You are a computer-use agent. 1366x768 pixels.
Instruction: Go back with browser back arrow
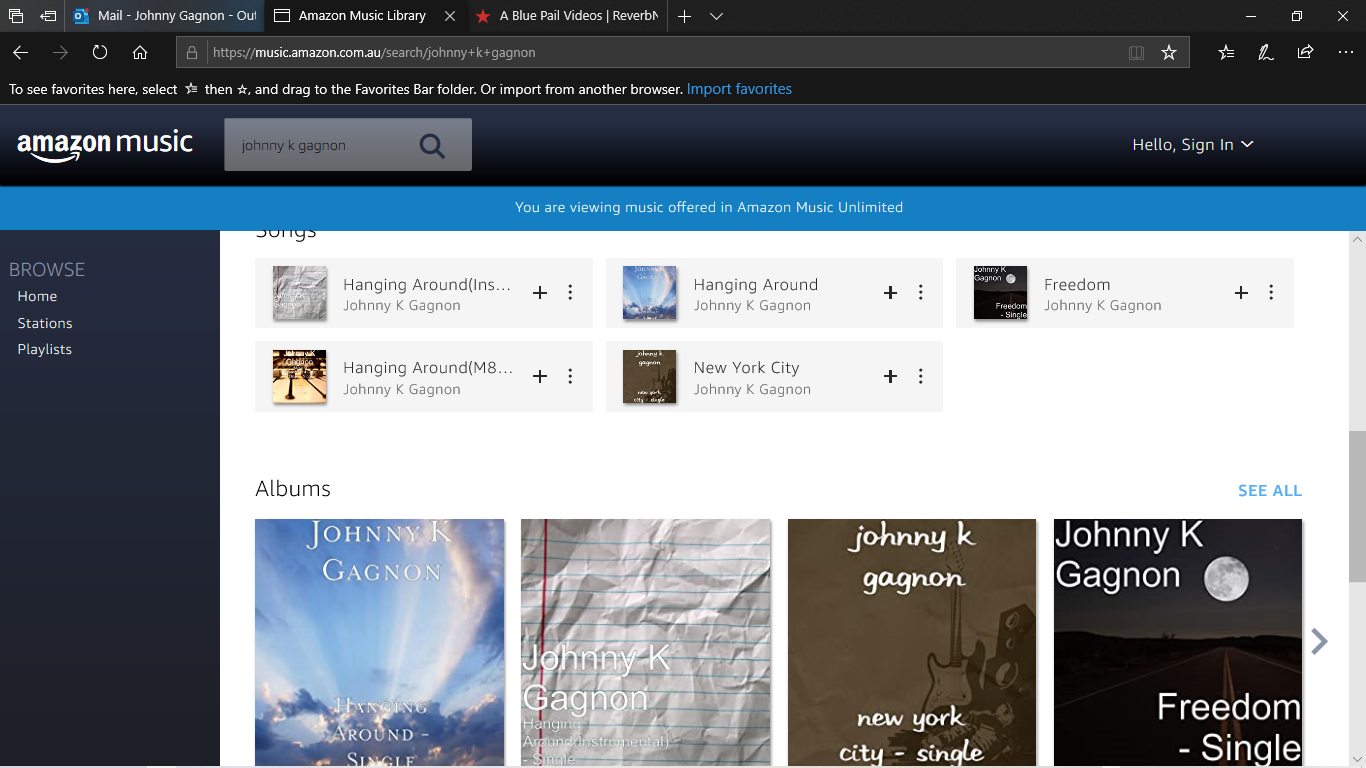click(20, 52)
